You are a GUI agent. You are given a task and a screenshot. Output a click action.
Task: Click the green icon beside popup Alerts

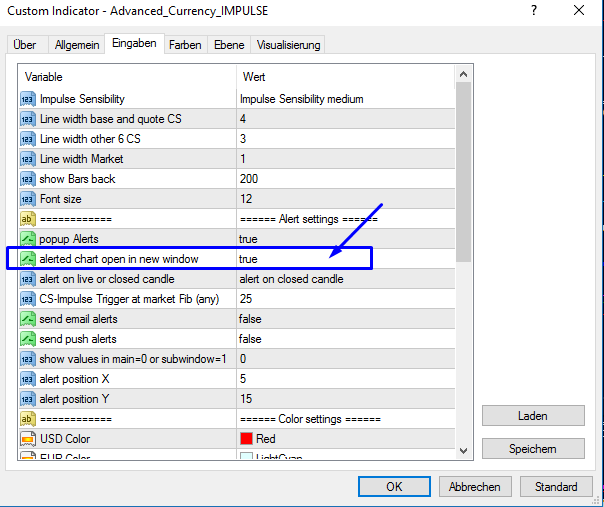click(28, 239)
